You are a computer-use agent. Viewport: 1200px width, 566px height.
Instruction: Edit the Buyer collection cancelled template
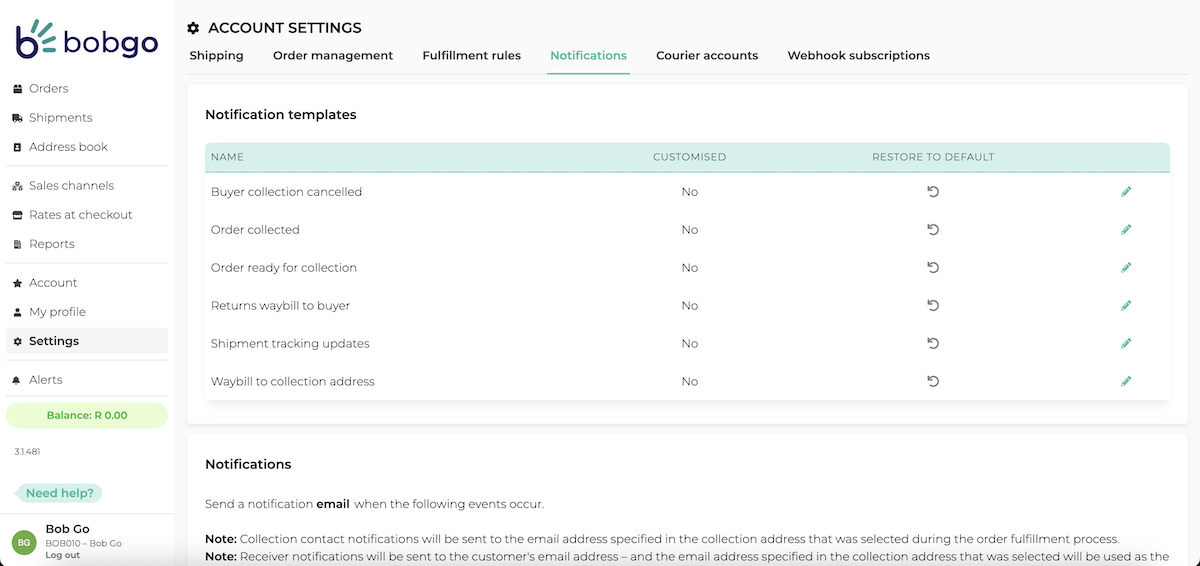tap(1126, 191)
